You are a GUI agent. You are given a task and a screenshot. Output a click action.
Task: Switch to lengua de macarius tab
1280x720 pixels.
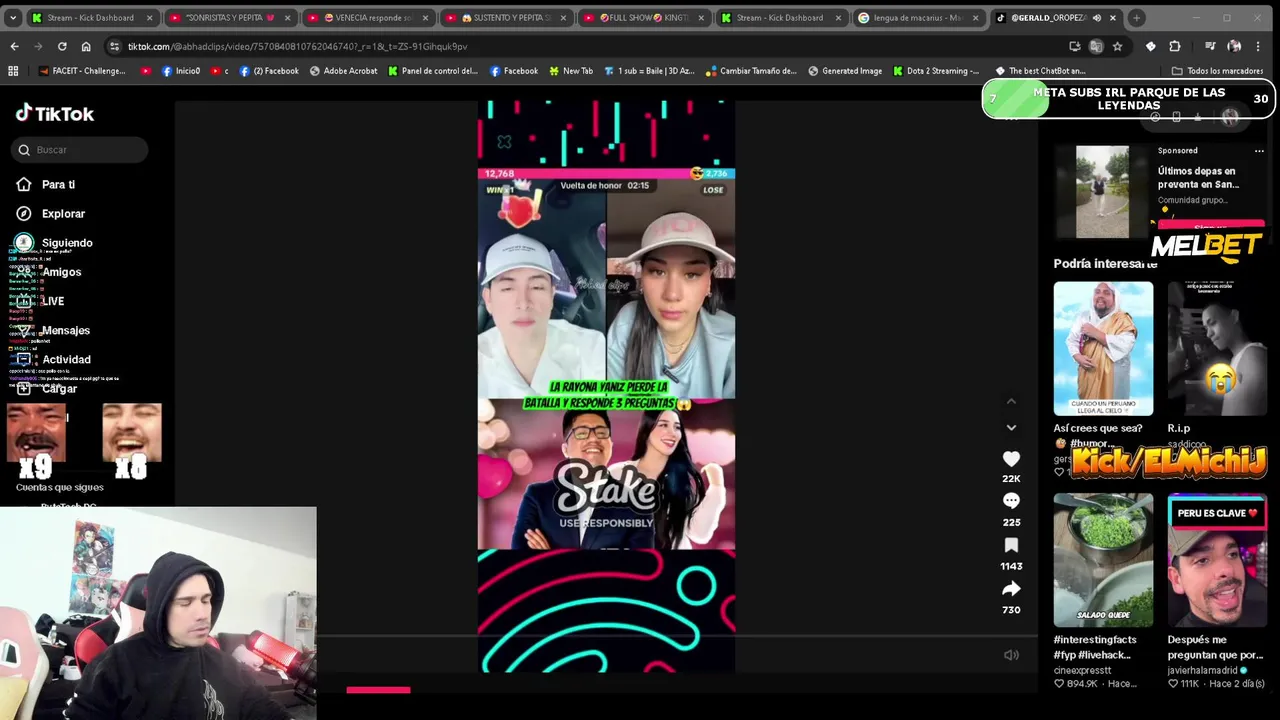(918, 18)
